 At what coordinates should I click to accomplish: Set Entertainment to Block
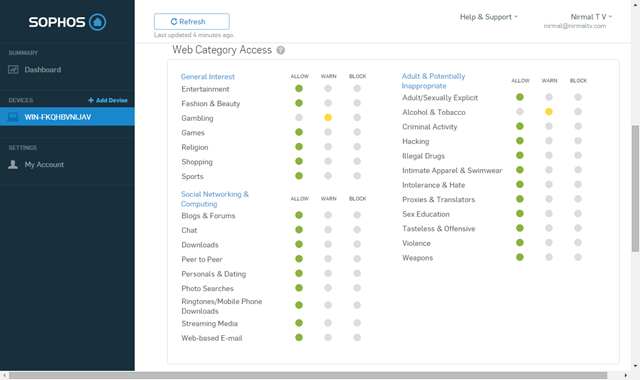(x=357, y=89)
